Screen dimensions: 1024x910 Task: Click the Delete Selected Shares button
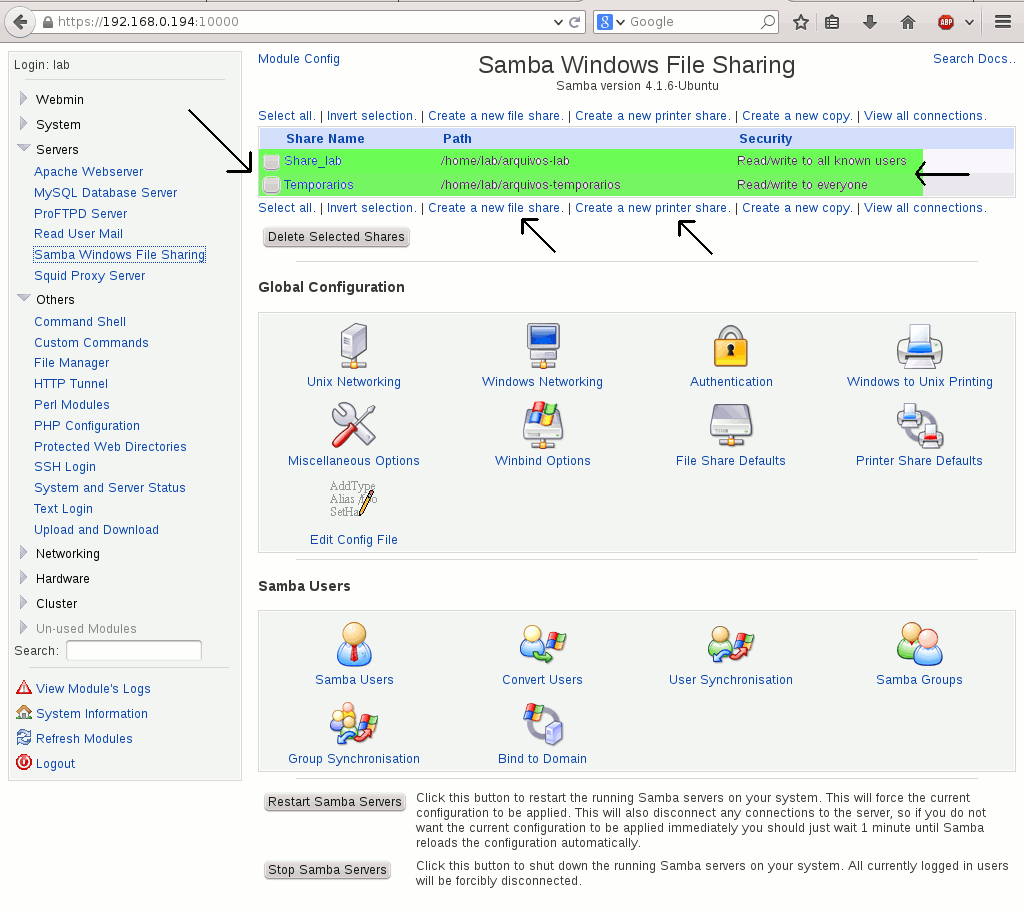point(336,236)
